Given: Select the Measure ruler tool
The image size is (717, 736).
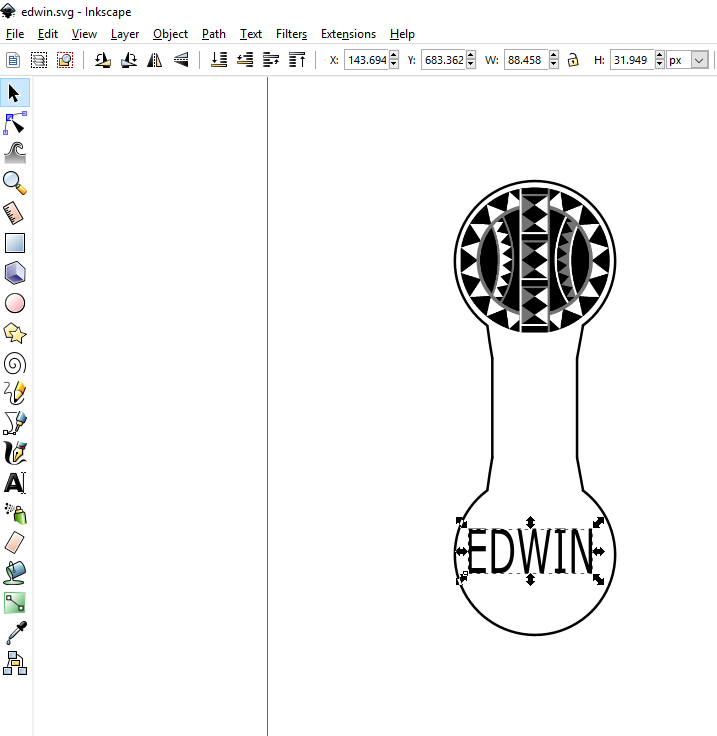Looking at the screenshot, I should pos(15,213).
